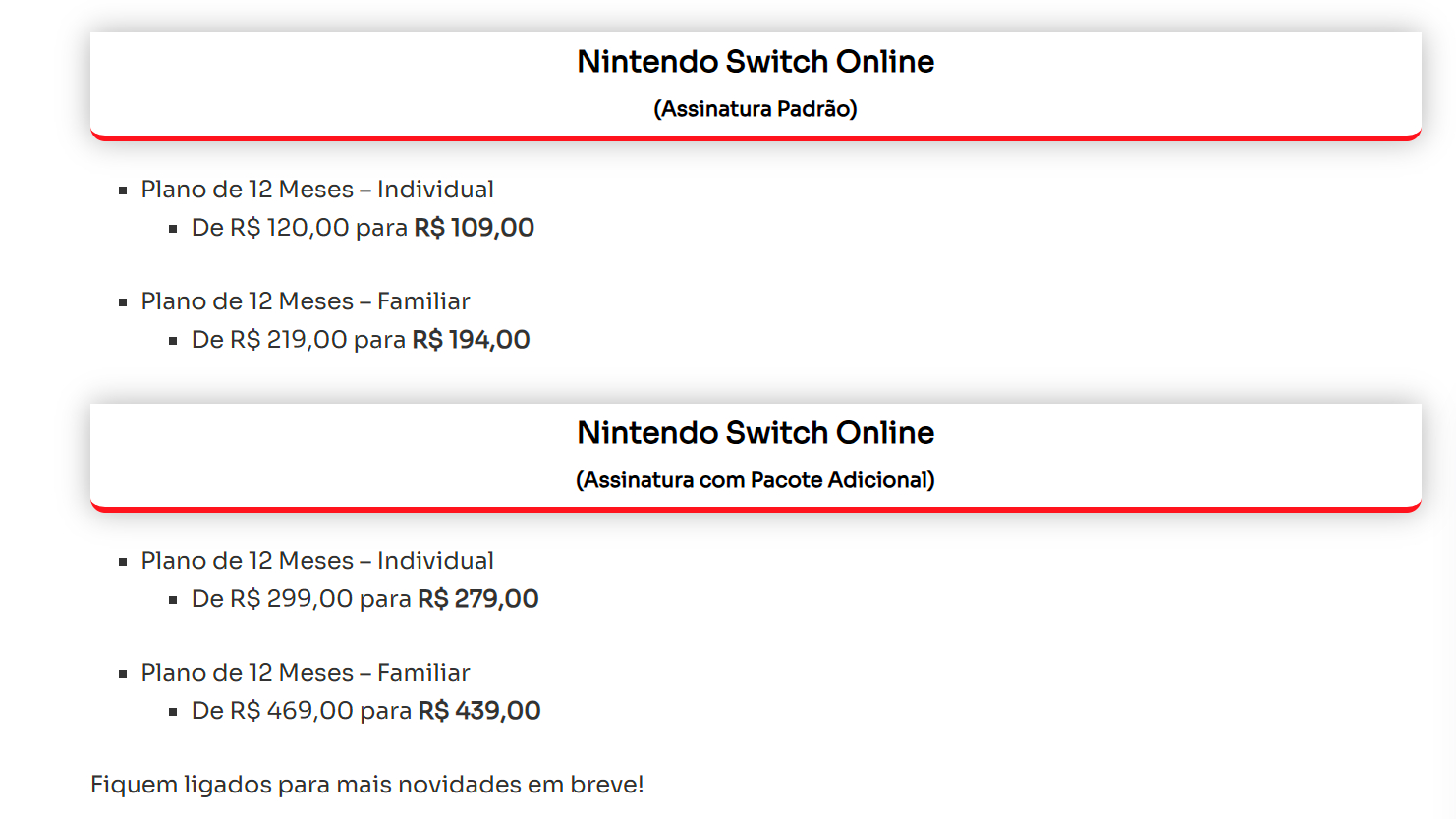
Task: Click the bold price R$ 279,00
Action: click(477, 599)
